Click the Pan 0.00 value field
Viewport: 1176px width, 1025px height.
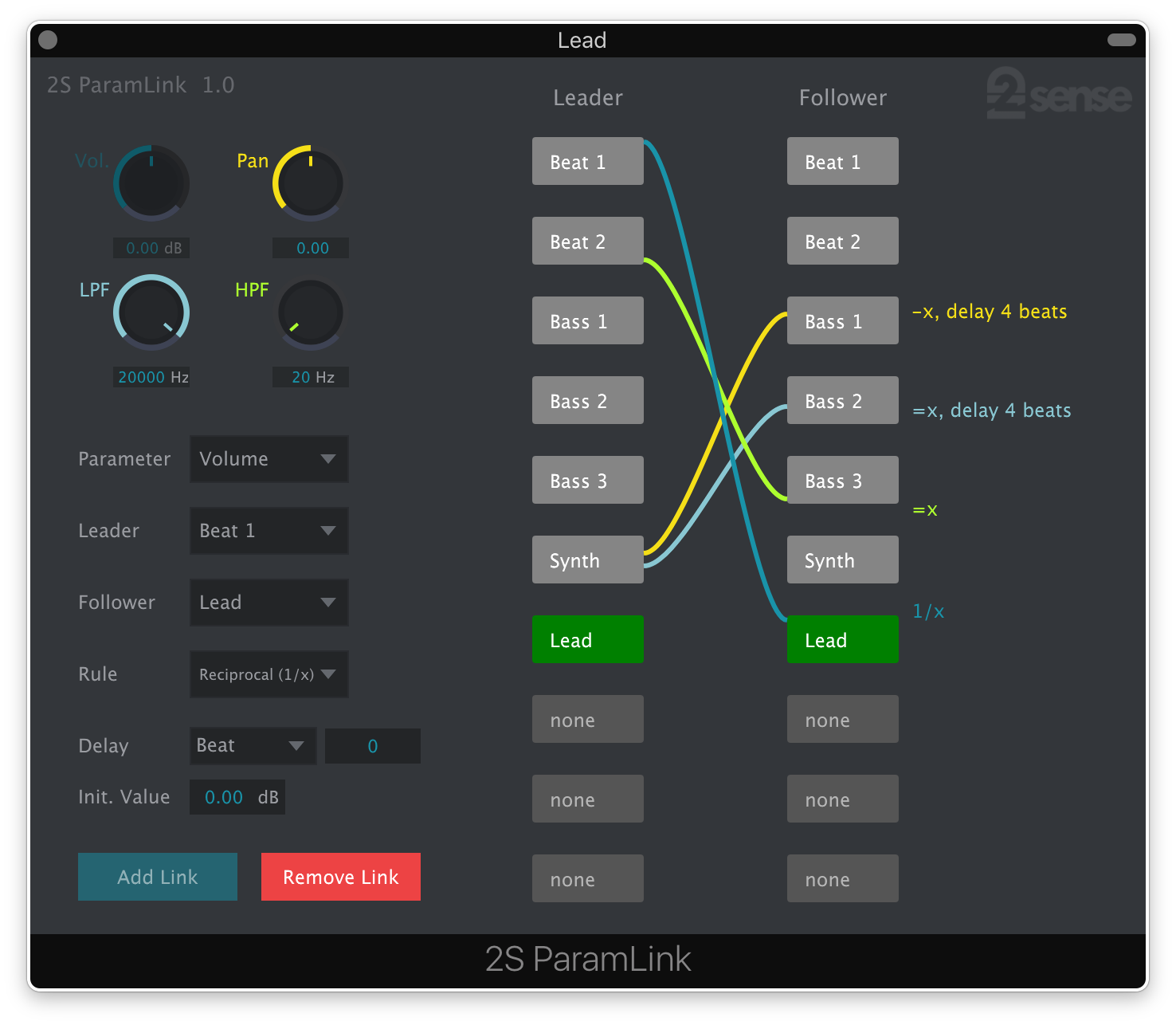coord(311,248)
